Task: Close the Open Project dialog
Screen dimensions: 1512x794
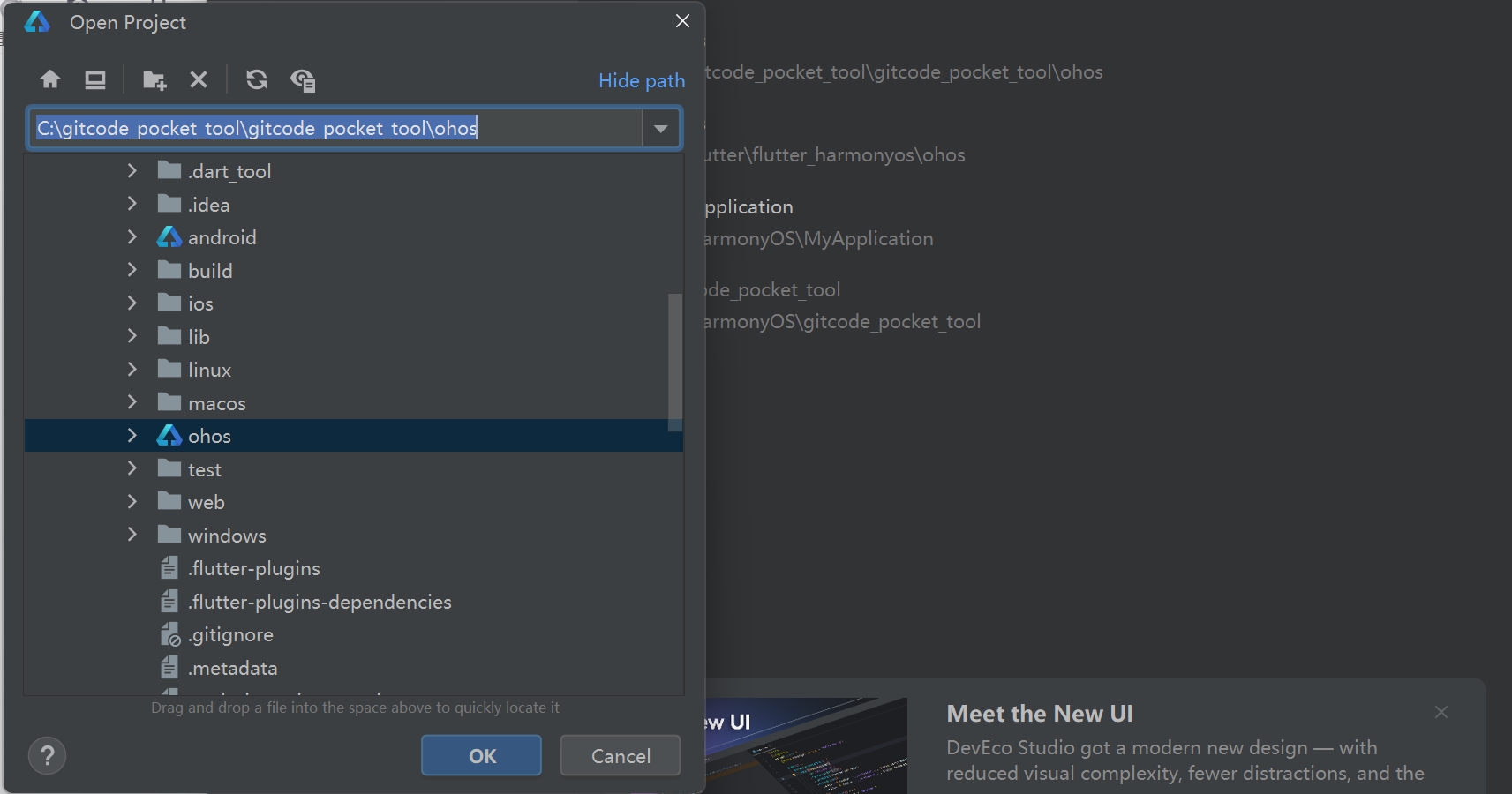Action: 682,21
